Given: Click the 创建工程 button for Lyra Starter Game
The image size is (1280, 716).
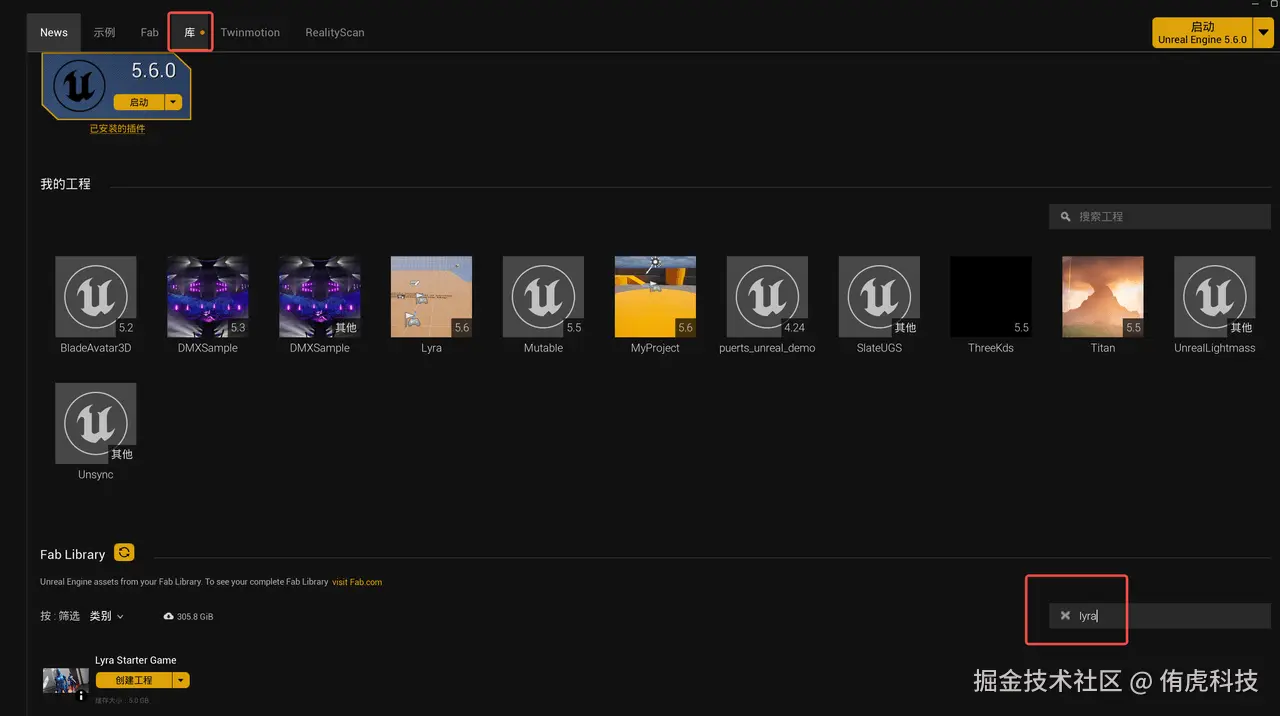Looking at the screenshot, I should coord(134,680).
